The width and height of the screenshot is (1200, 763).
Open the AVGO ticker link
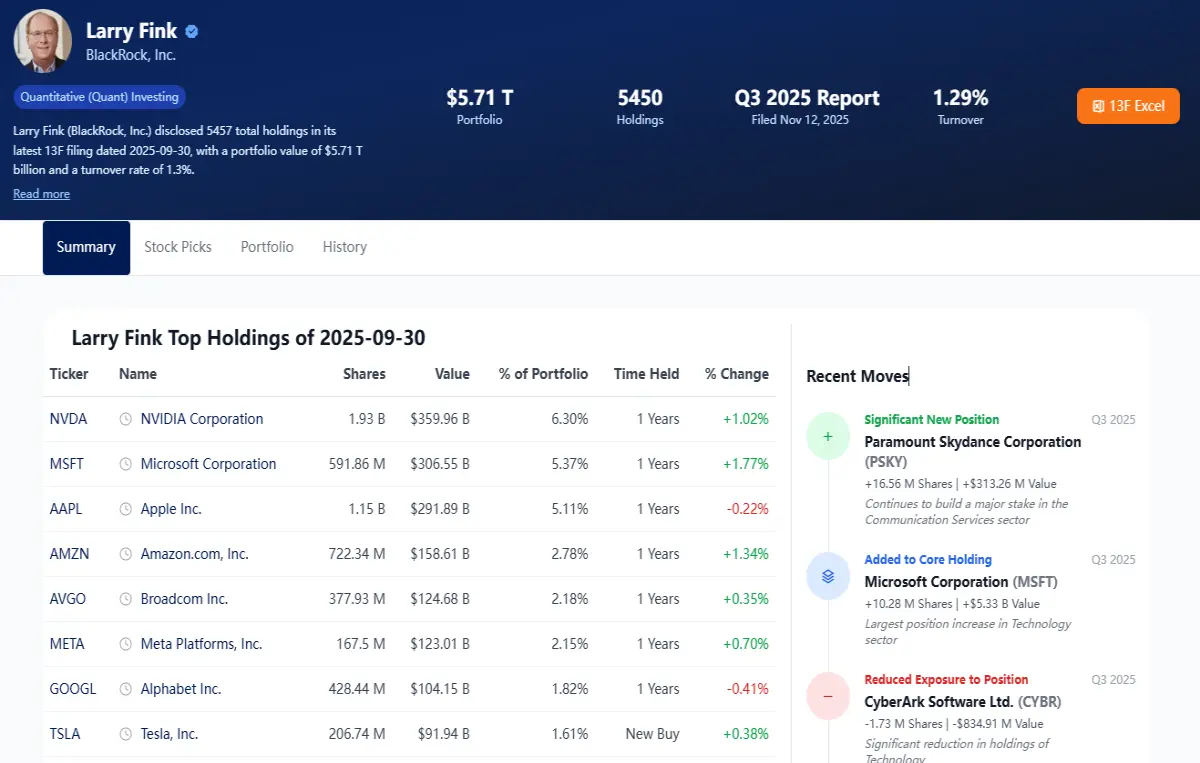coord(68,599)
